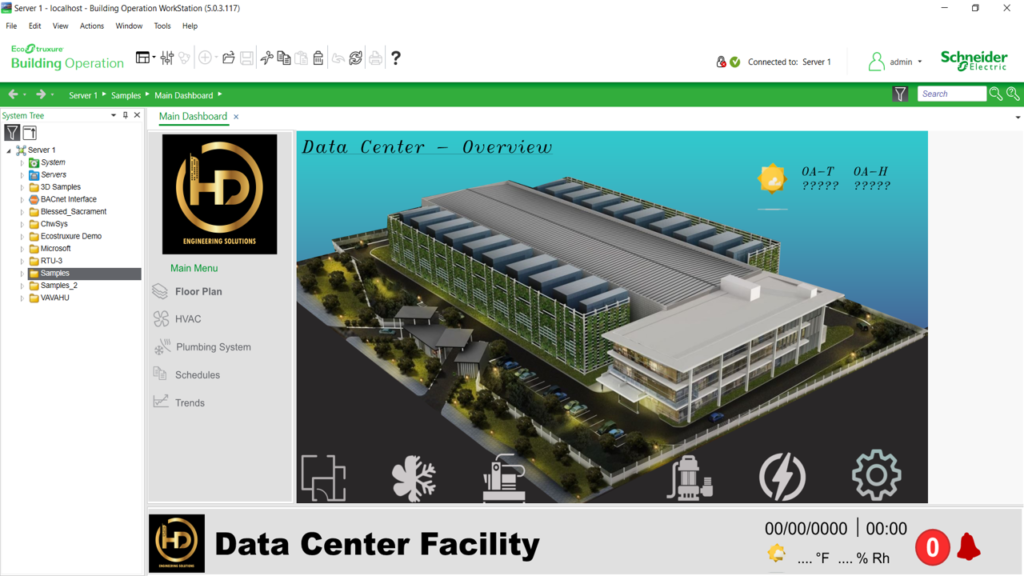1024x576 pixels.
Task: Open the admin user dropdown
Action: (x=895, y=62)
